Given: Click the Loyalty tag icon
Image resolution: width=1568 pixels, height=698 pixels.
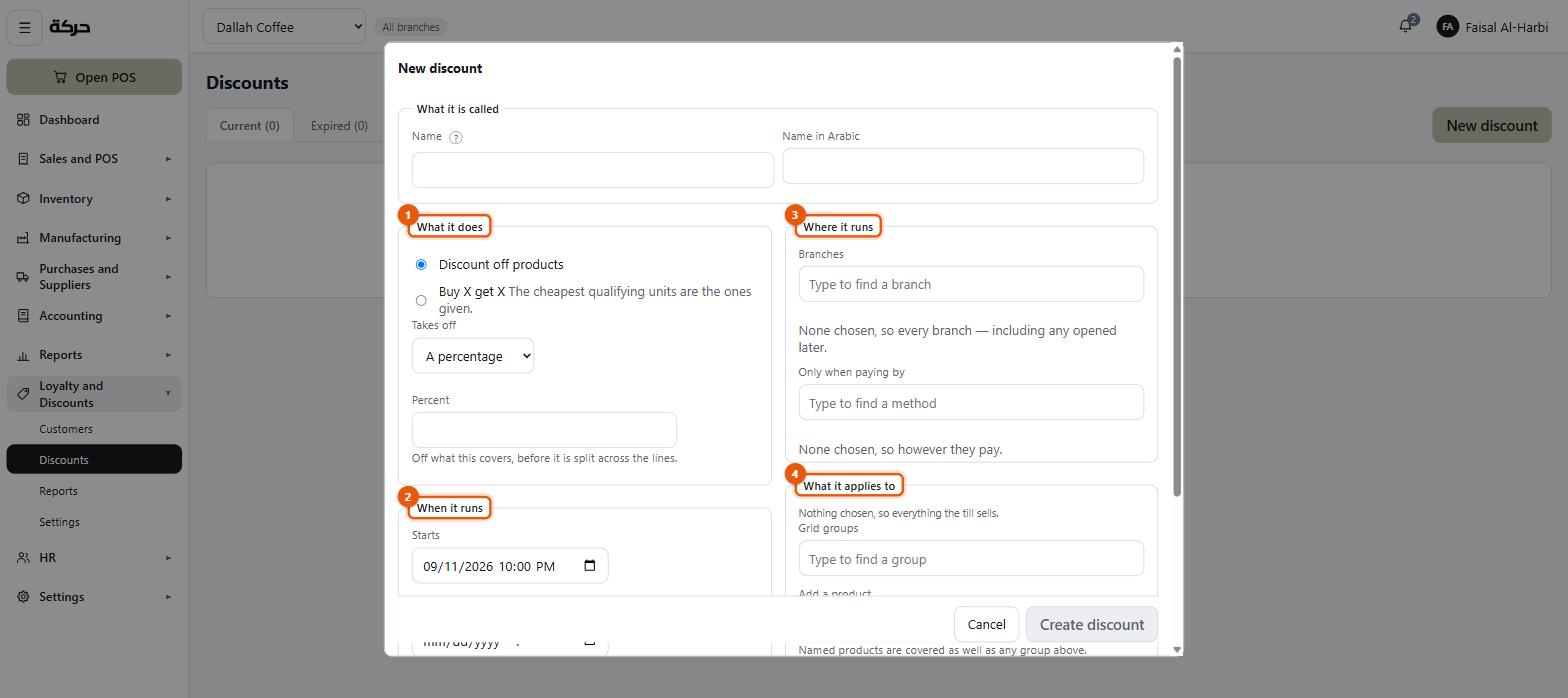Looking at the screenshot, I should 23,394.
